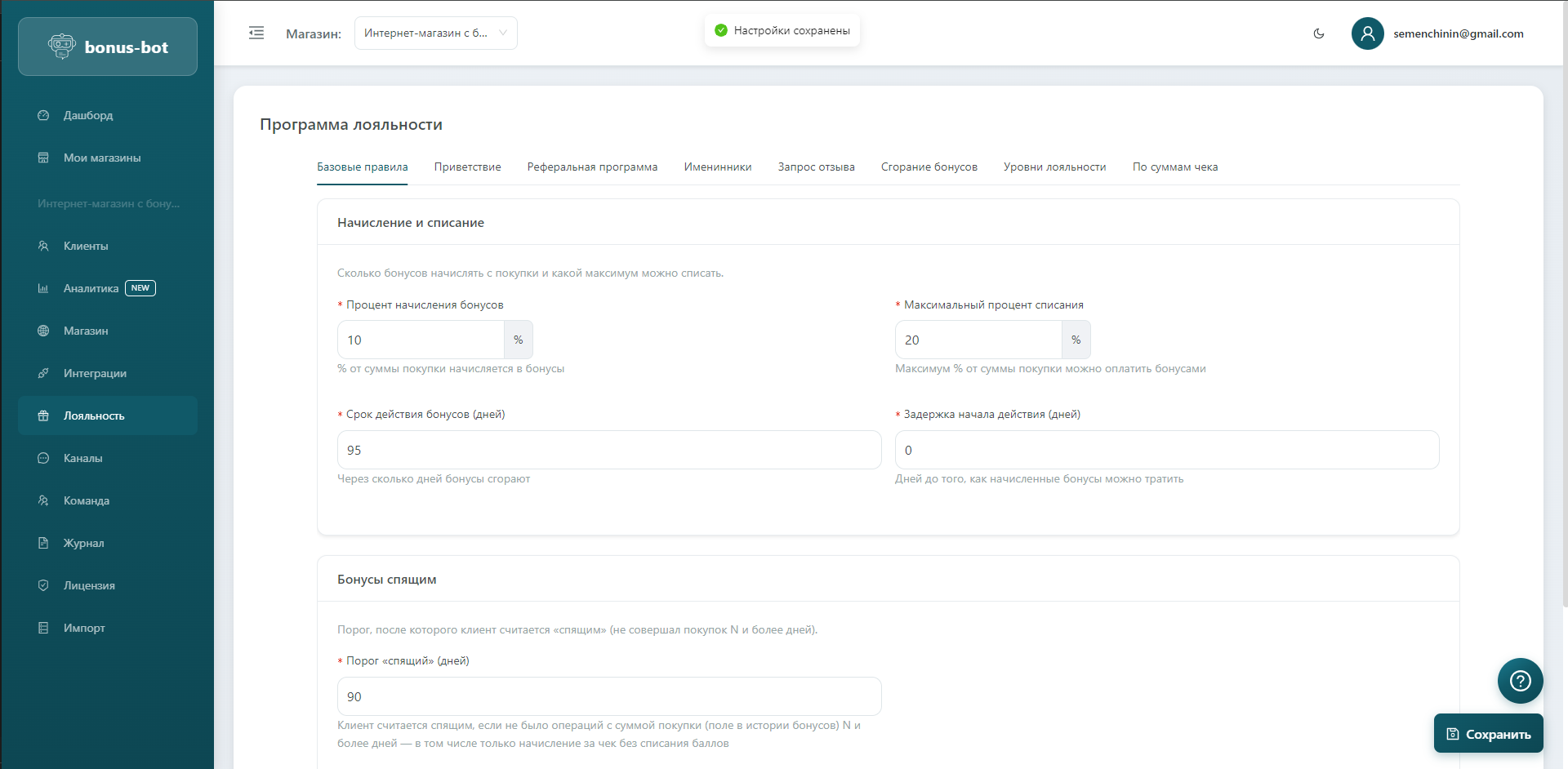Open the help question mark button
Image resolution: width=1568 pixels, height=769 pixels.
click(1520, 681)
